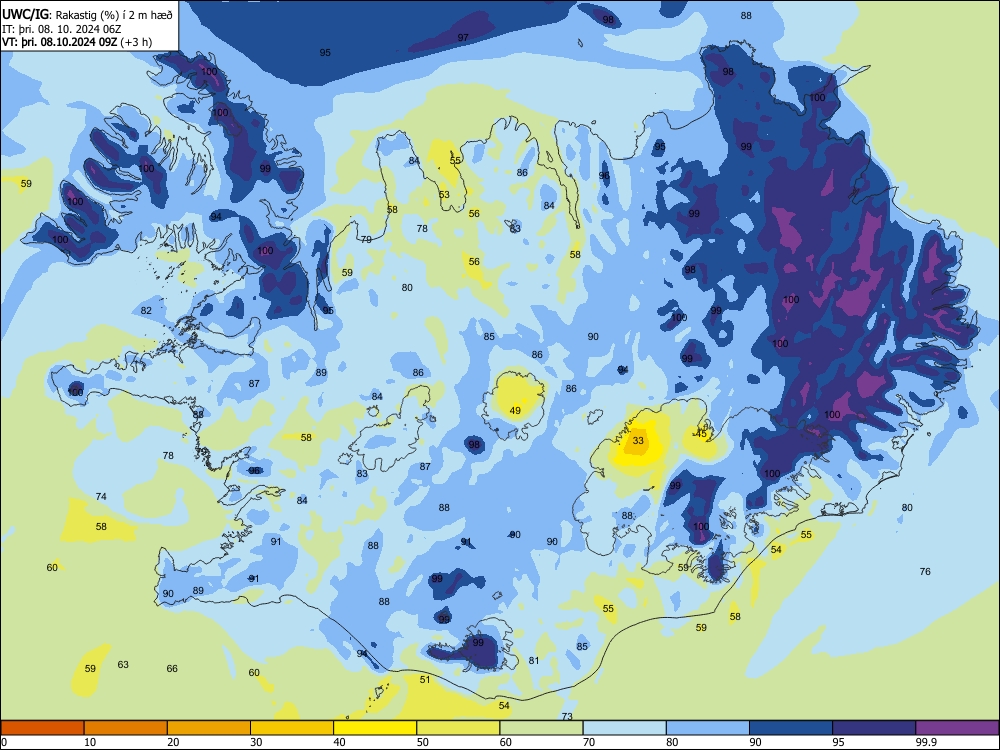Click the dark blue 90–95 legend swatch

click(x=791, y=728)
